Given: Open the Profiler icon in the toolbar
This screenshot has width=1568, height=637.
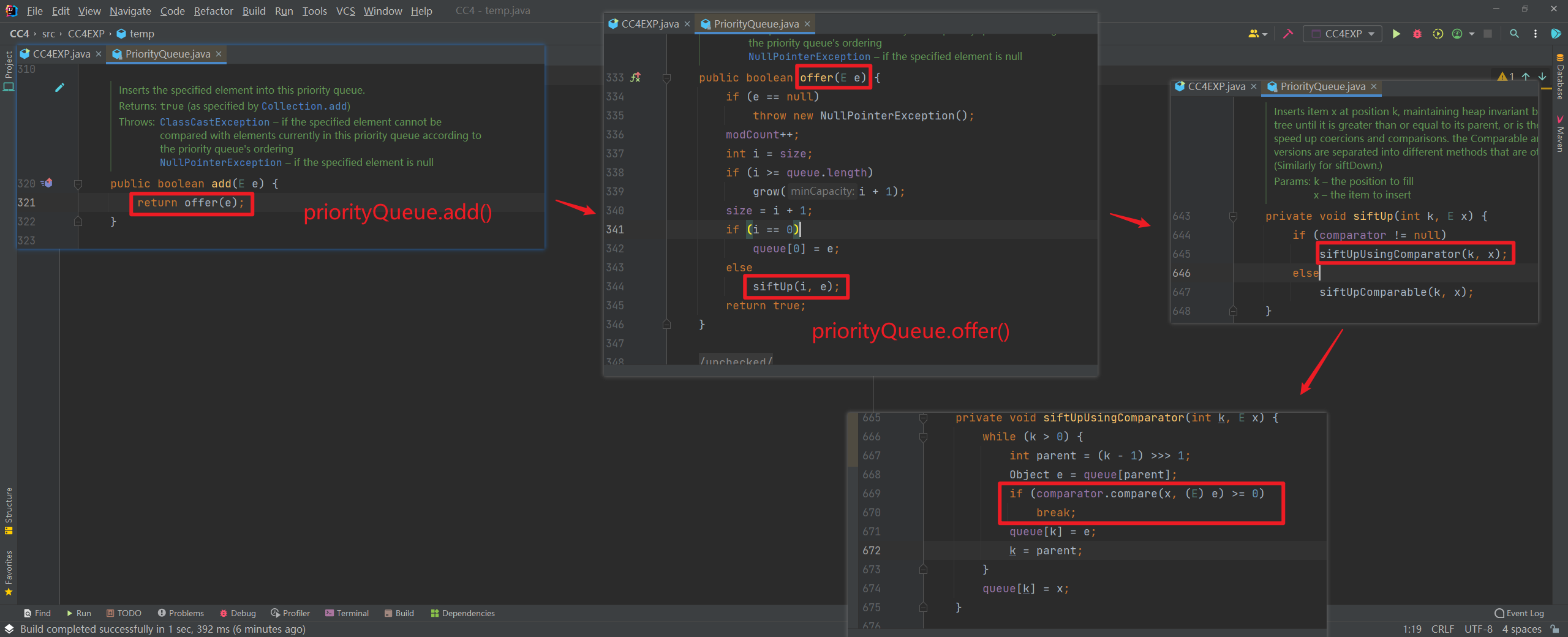Looking at the screenshot, I should click(x=1458, y=34).
